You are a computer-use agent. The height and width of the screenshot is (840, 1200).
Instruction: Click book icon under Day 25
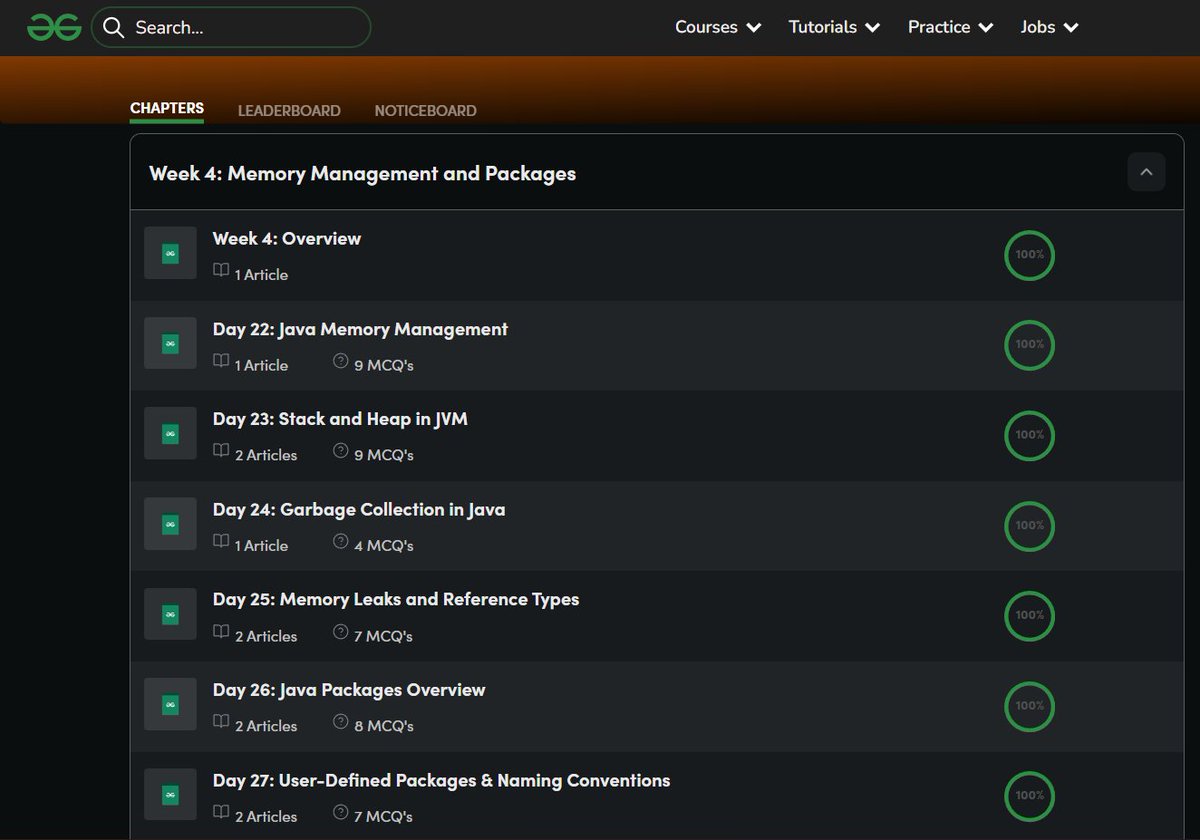221,632
